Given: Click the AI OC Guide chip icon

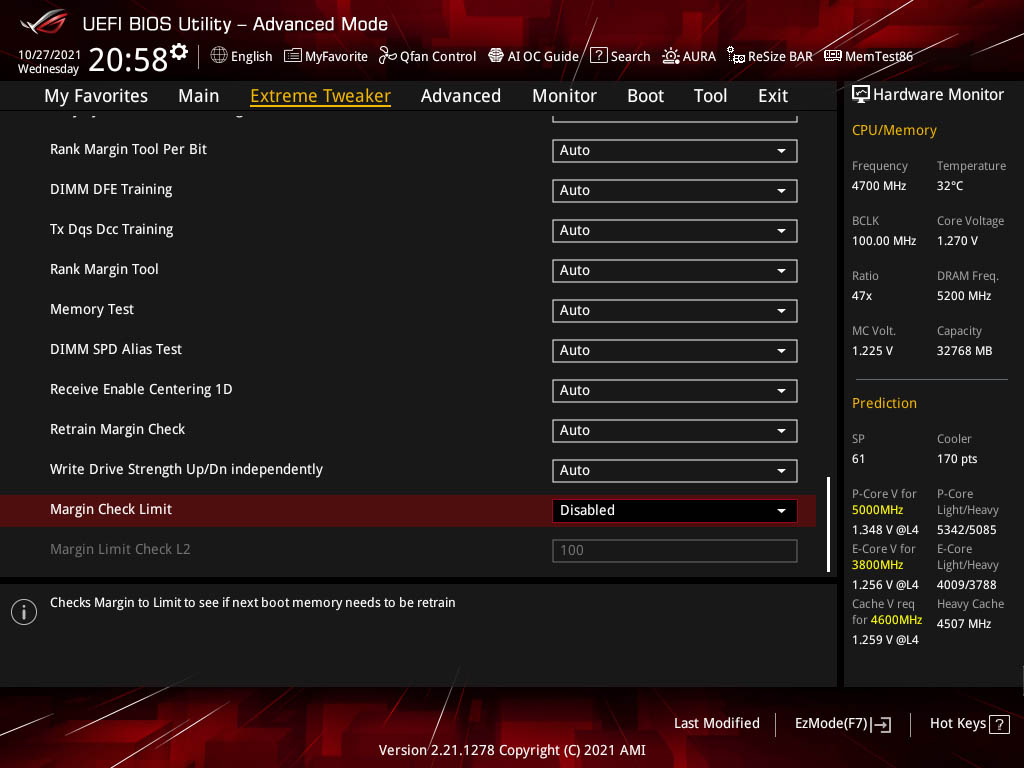Looking at the screenshot, I should coord(496,56).
